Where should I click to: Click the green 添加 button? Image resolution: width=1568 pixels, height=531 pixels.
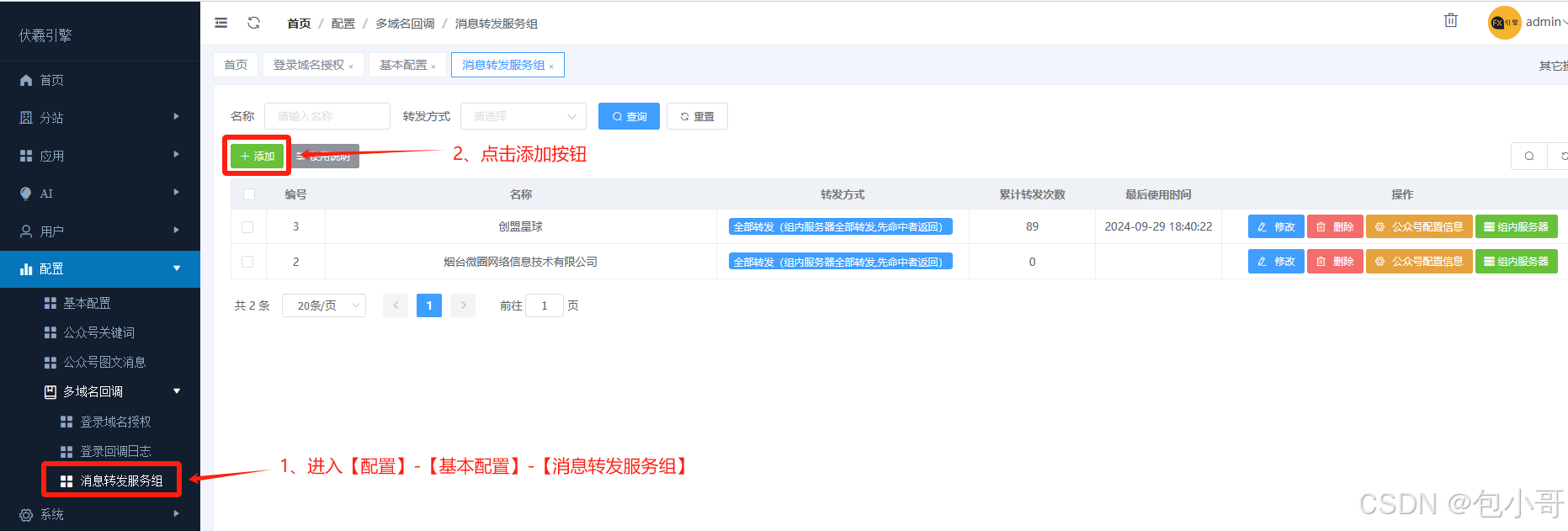tap(257, 156)
